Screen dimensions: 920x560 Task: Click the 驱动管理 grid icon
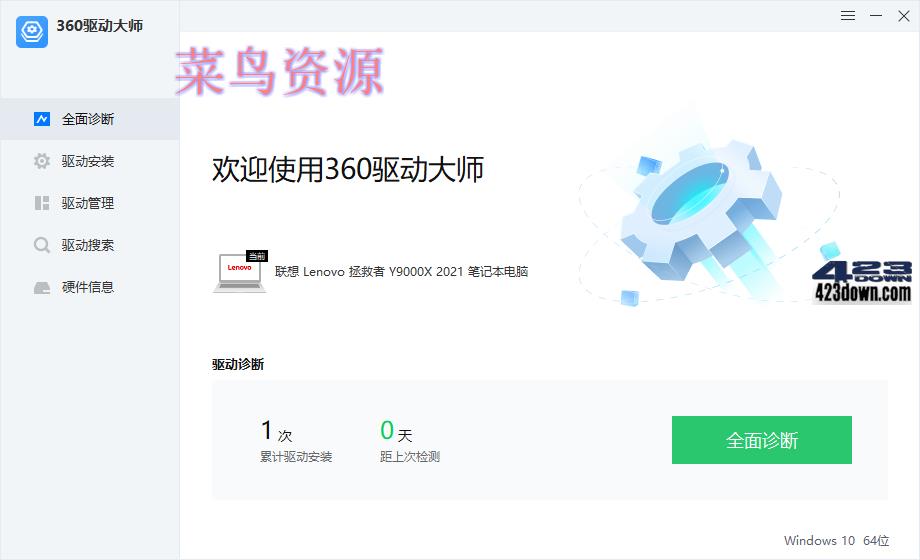42,203
